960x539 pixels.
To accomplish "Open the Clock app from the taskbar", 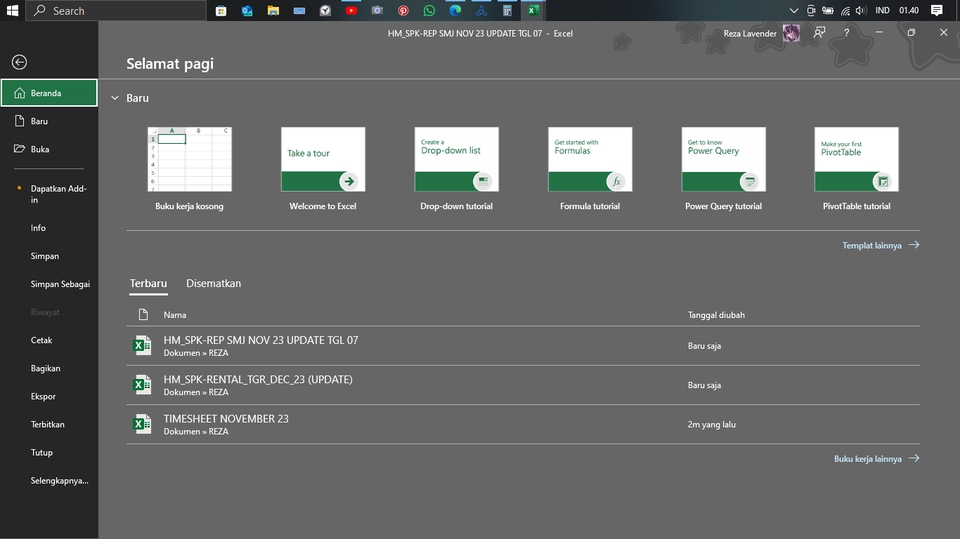I will (x=325, y=10).
